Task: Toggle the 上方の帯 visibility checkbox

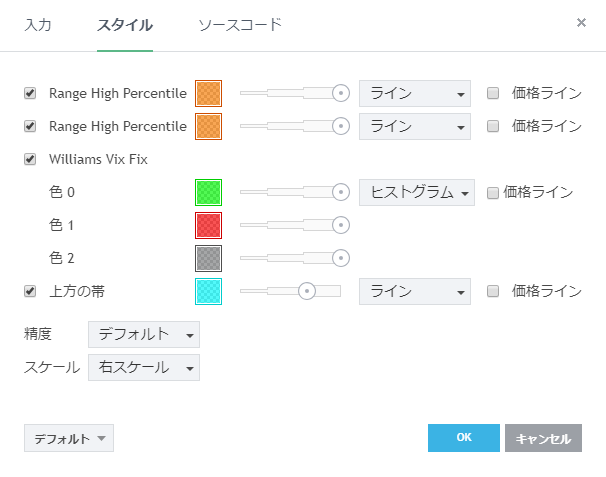Action: [x=30, y=291]
